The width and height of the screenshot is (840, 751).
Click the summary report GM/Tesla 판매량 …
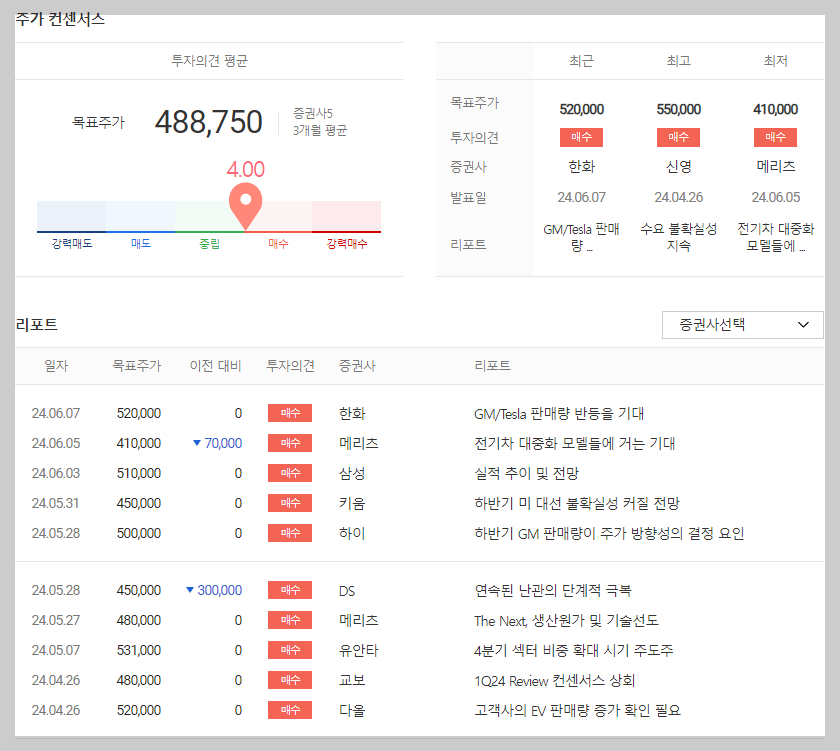click(x=581, y=238)
